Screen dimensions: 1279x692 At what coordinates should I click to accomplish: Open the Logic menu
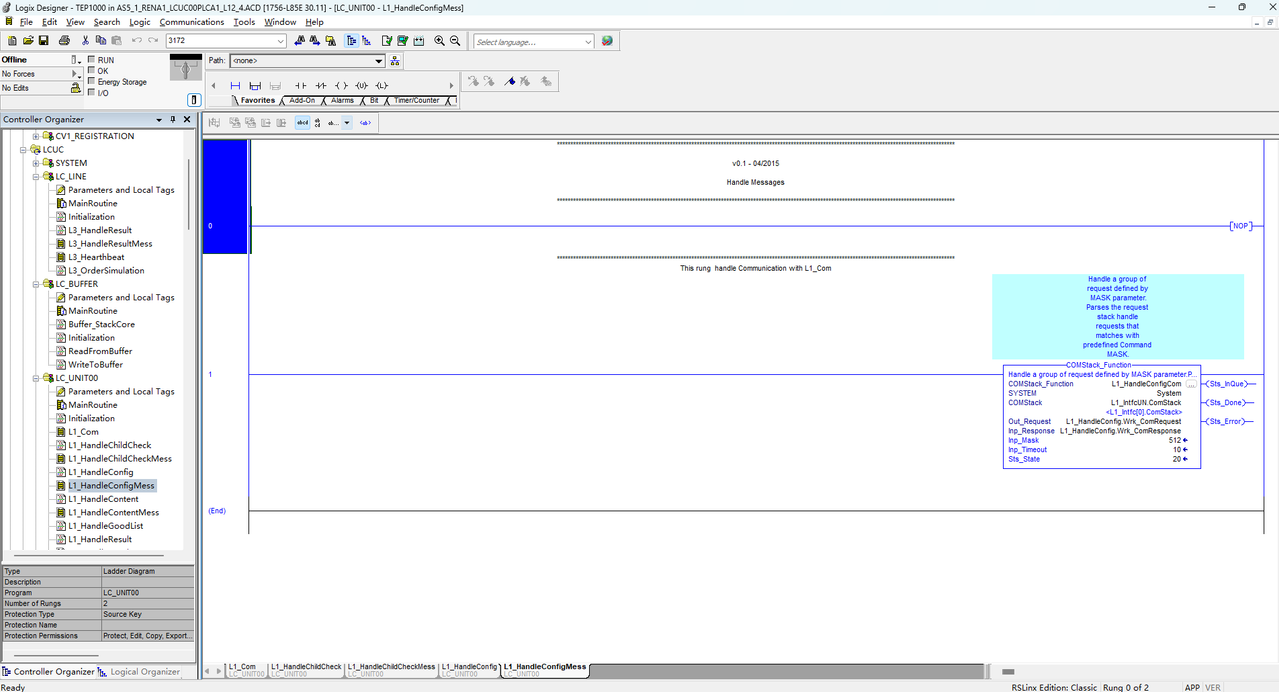139,22
